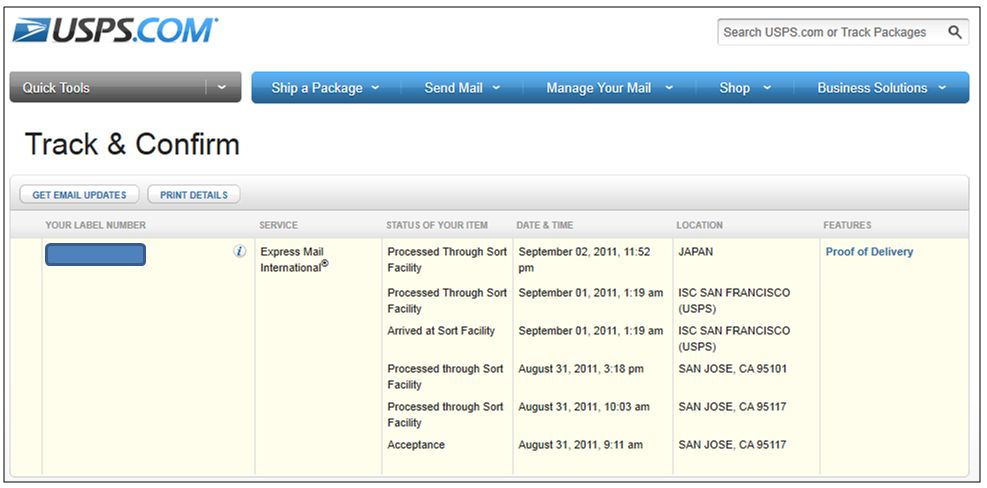The height and width of the screenshot is (488, 987).
Task: Open the Manage Your Mail menu
Action: 599,88
